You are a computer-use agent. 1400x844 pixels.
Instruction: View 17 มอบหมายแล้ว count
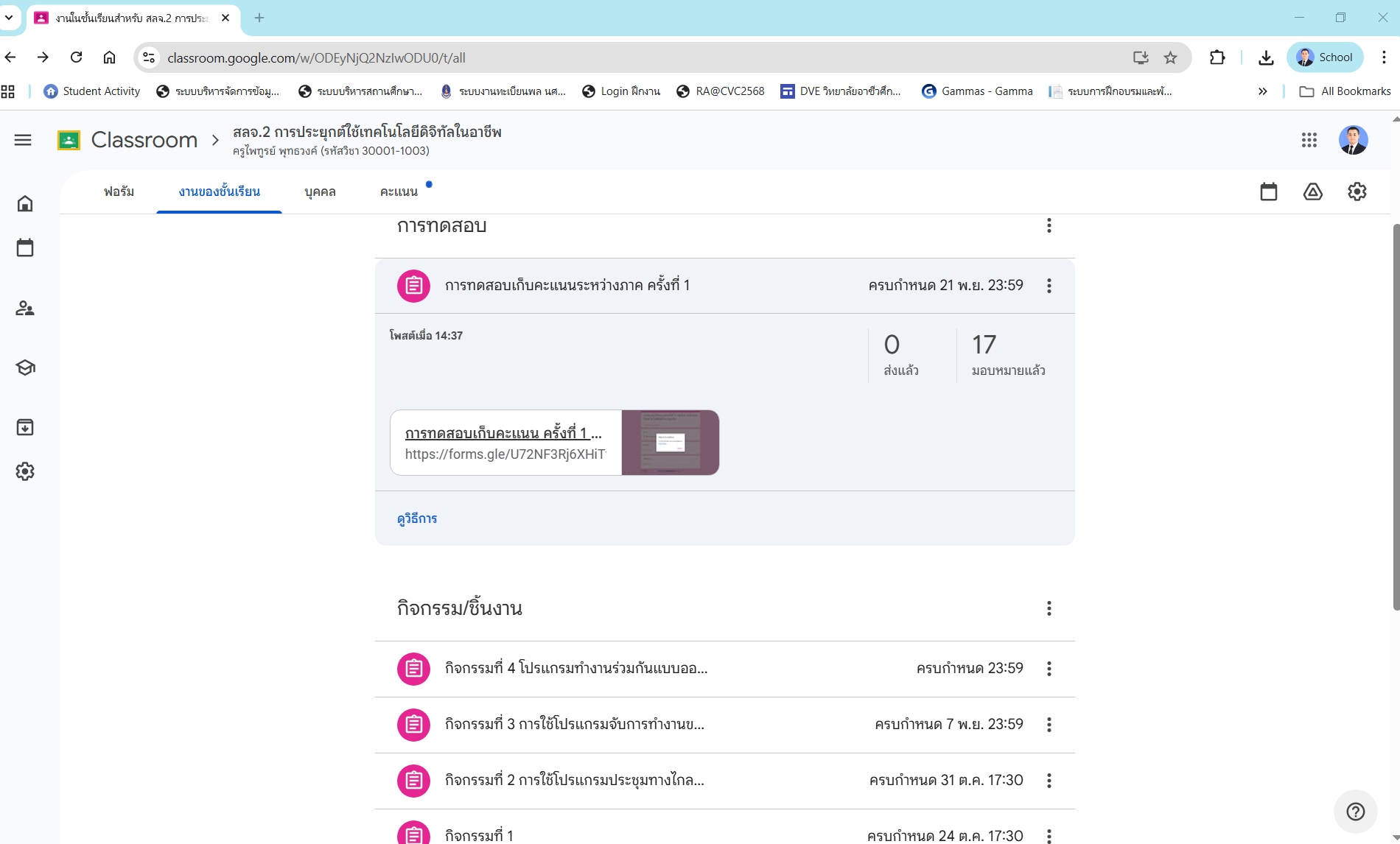(1008, 355)
